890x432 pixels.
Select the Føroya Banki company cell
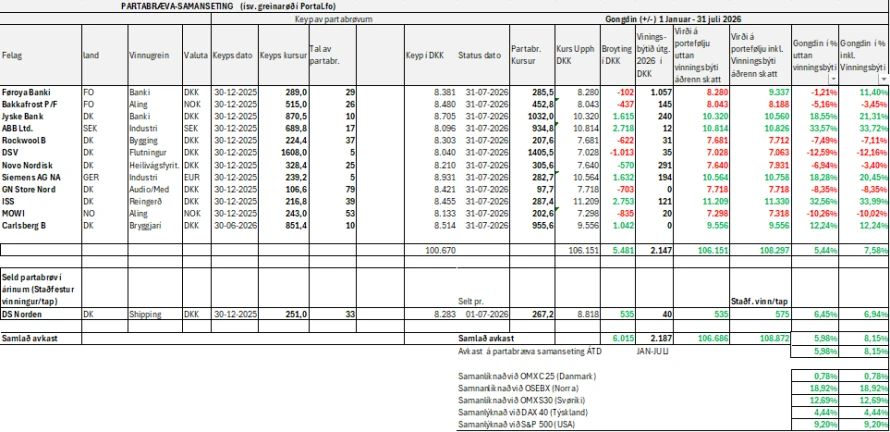coord(41,91)
